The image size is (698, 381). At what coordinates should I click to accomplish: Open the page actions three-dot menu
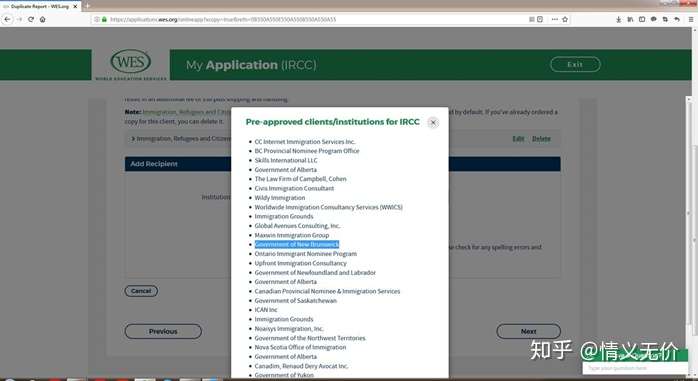coord(555,19)
